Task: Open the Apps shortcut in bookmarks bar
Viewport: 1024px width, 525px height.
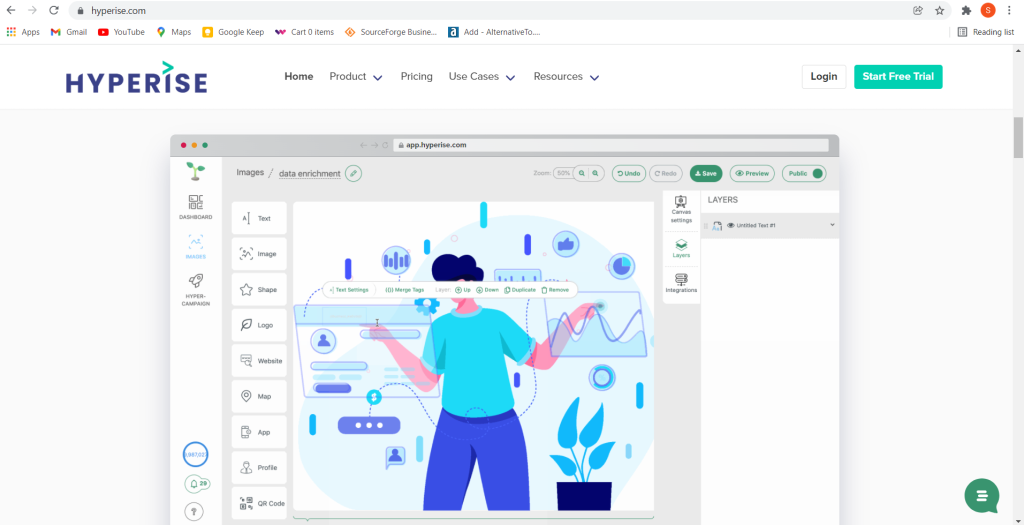Action: pyautogui.click(x=23, y=32)
